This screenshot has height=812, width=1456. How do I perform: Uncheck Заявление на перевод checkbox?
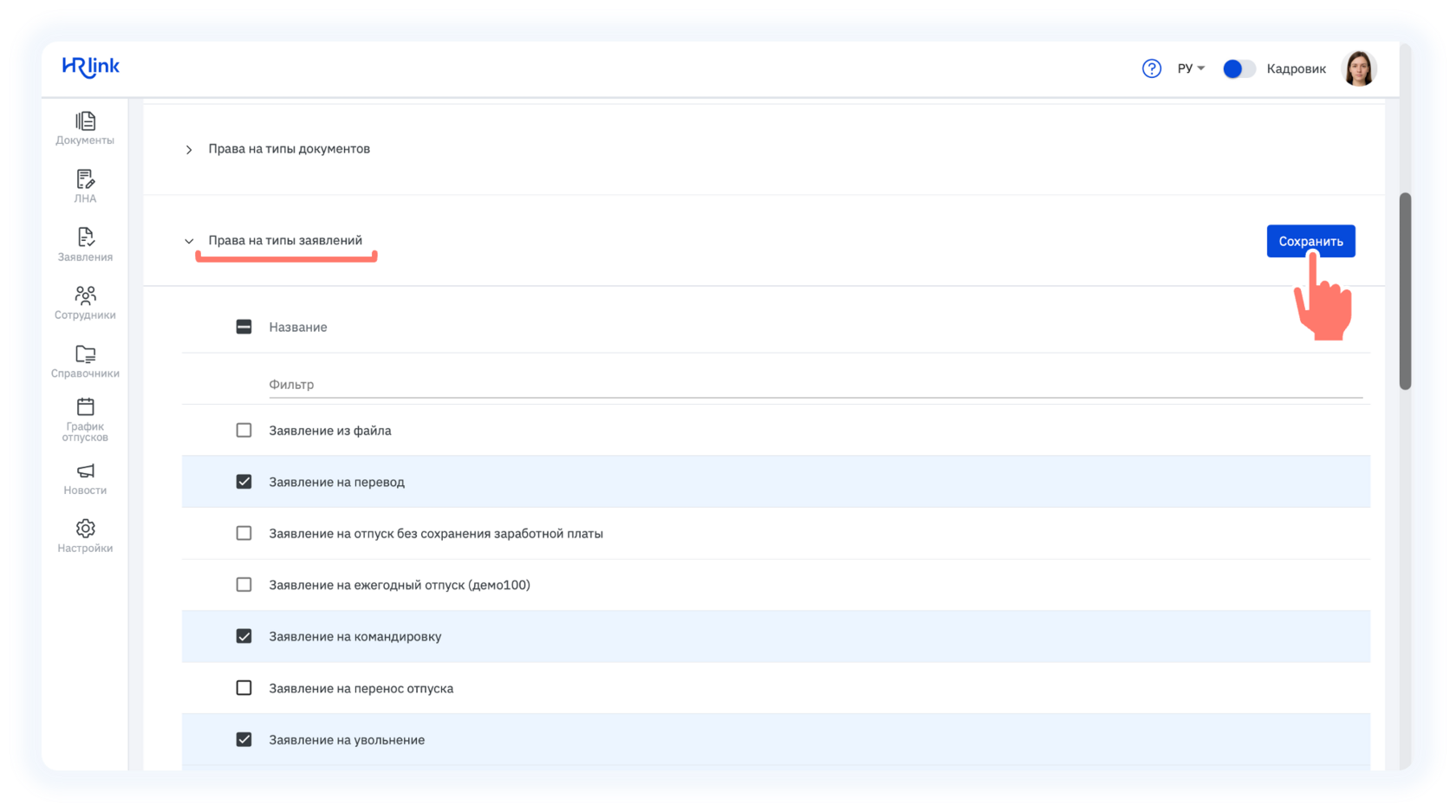tap(244, 482)
